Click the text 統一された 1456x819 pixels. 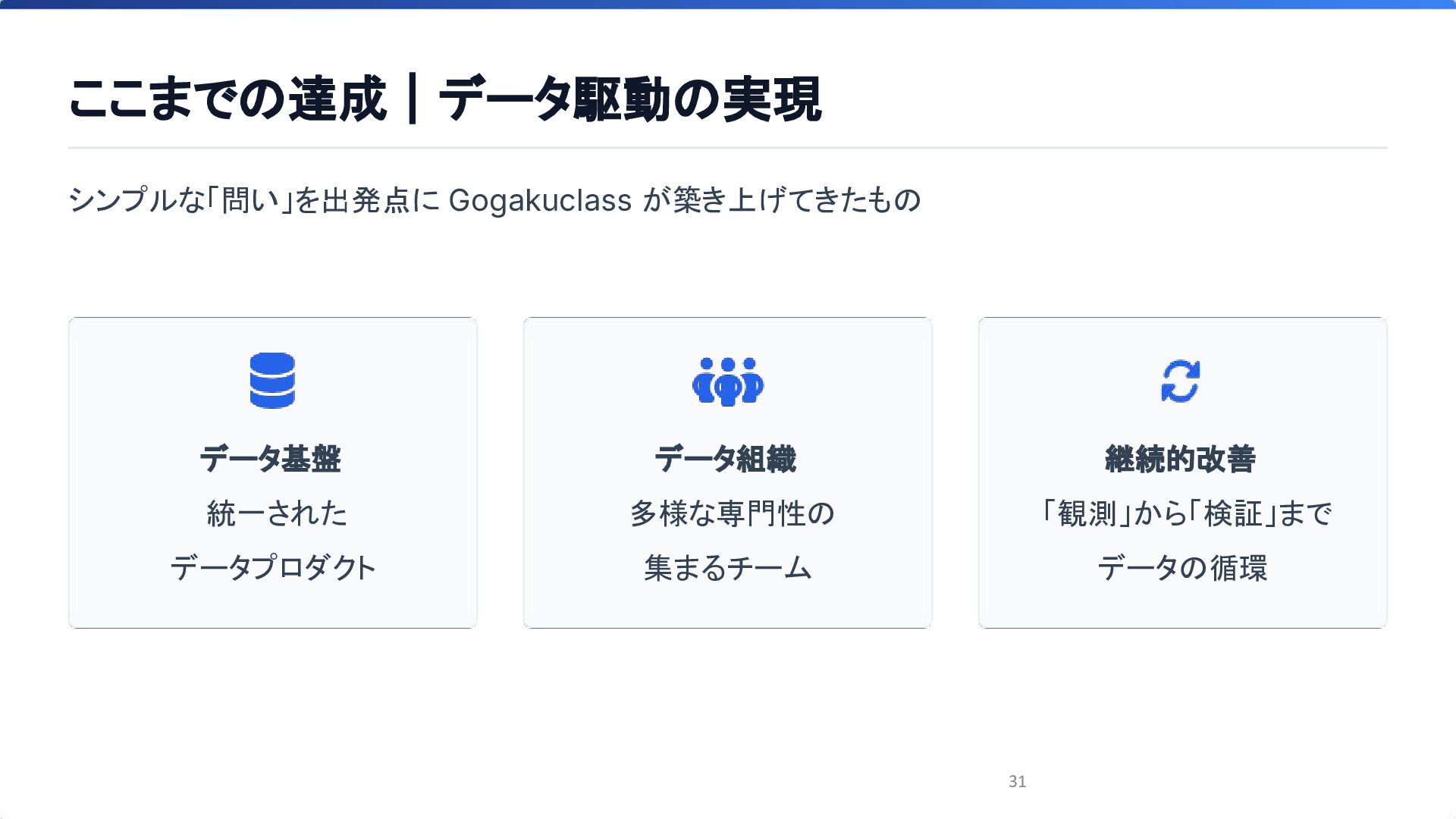pyautogui.click(x=277, y=513)
